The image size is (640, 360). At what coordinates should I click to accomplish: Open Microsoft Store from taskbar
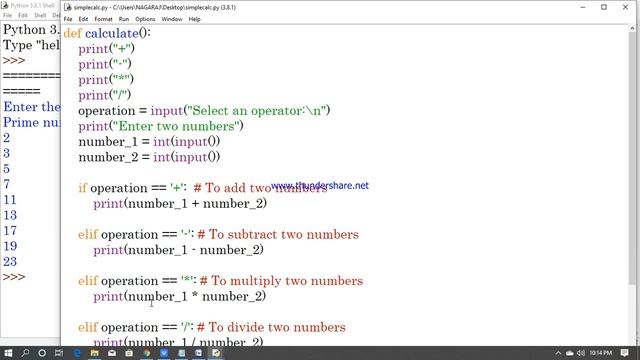129,353
